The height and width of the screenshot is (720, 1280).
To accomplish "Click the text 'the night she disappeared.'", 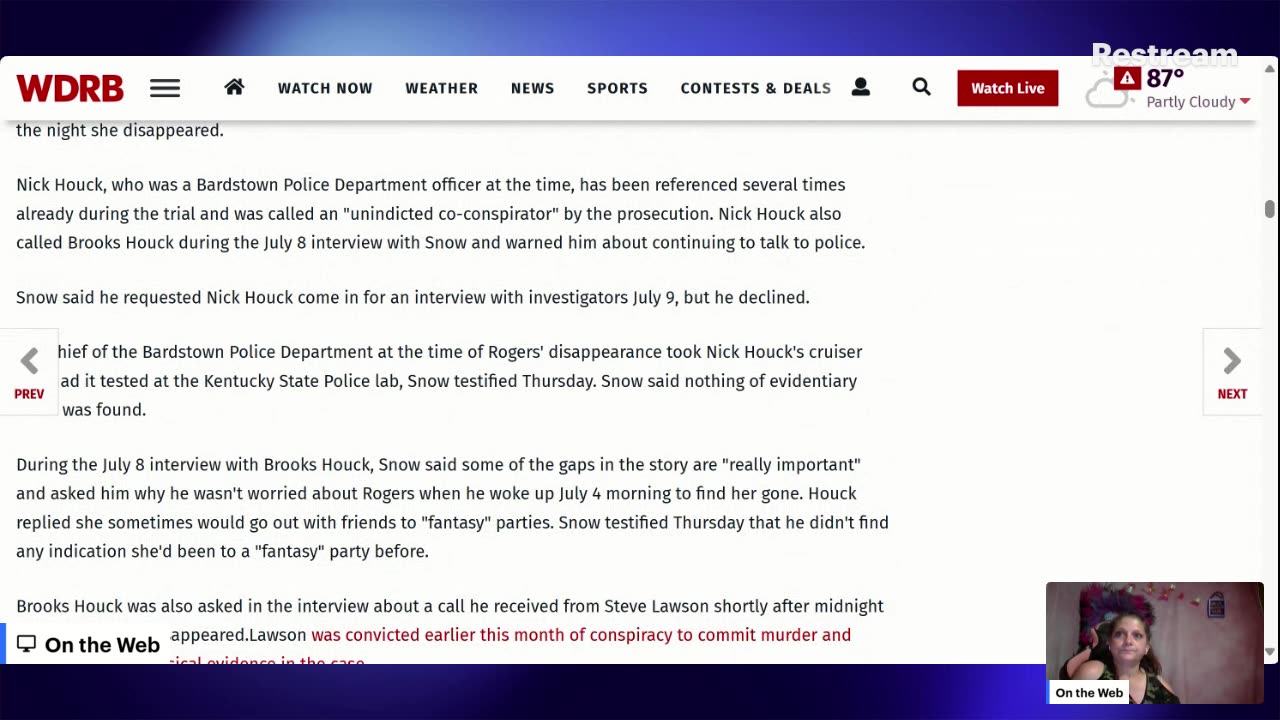I will point(120,130).
